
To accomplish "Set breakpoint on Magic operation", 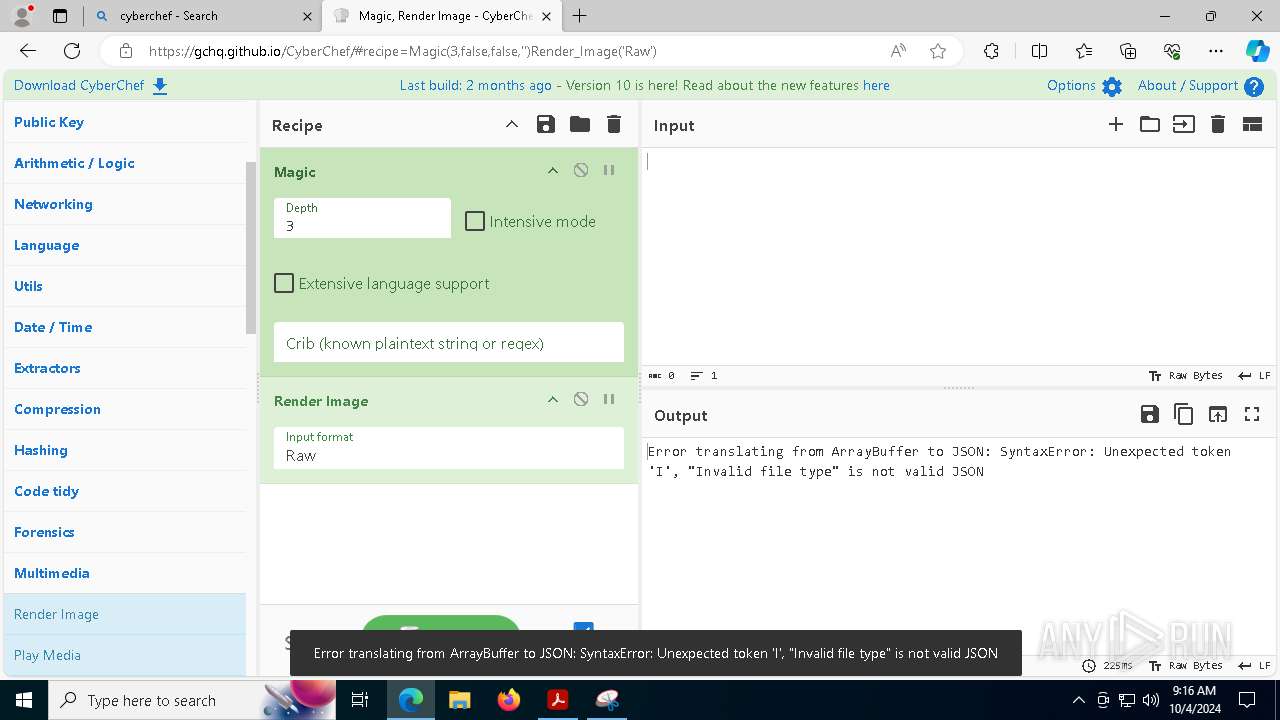I will (x=609, y=170).
